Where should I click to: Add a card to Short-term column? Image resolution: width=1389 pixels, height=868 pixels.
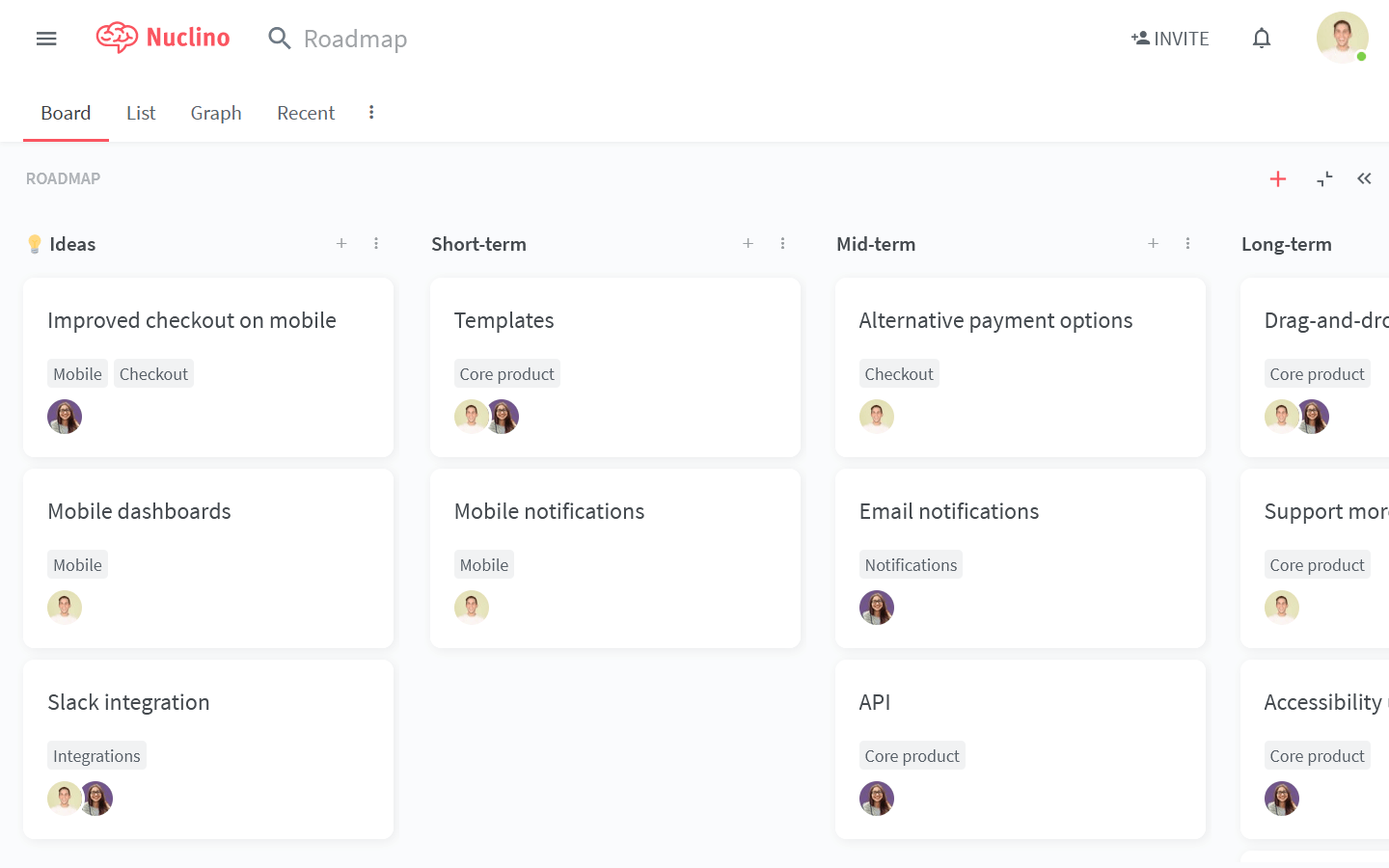748,244
